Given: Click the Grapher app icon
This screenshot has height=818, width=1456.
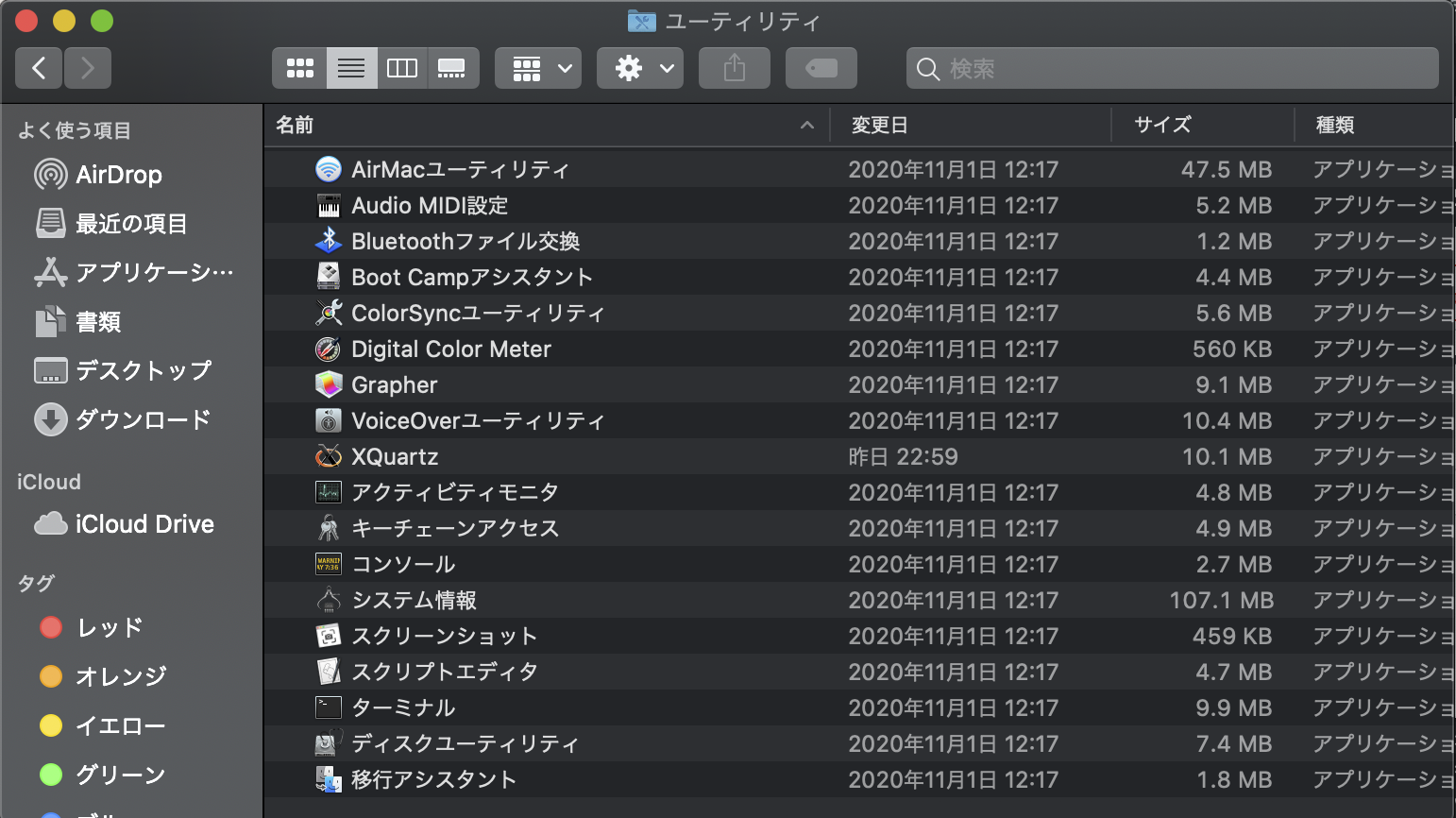Looking at the screenshot, I should (328, 384).
